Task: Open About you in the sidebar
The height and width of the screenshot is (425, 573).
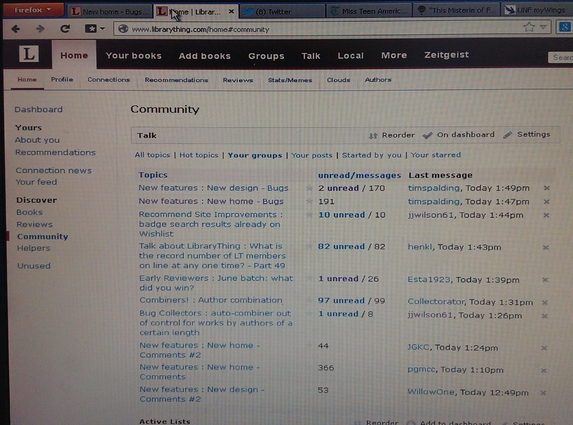Action: 37,140
